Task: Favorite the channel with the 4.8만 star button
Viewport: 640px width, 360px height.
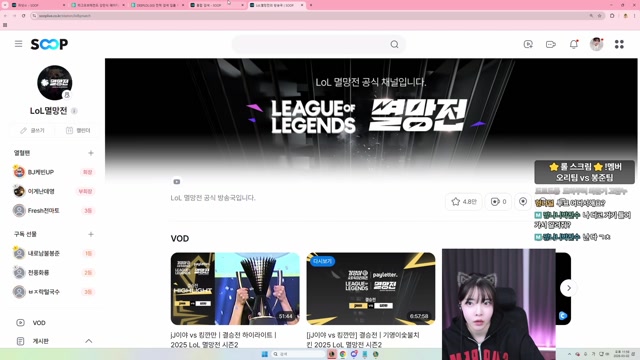Action: click(464, 202)
